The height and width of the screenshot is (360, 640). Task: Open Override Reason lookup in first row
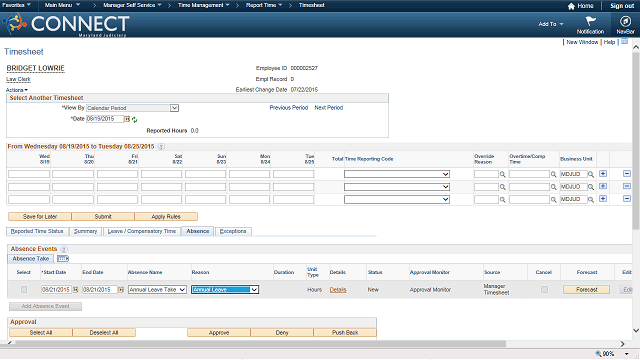pos(502,174)
